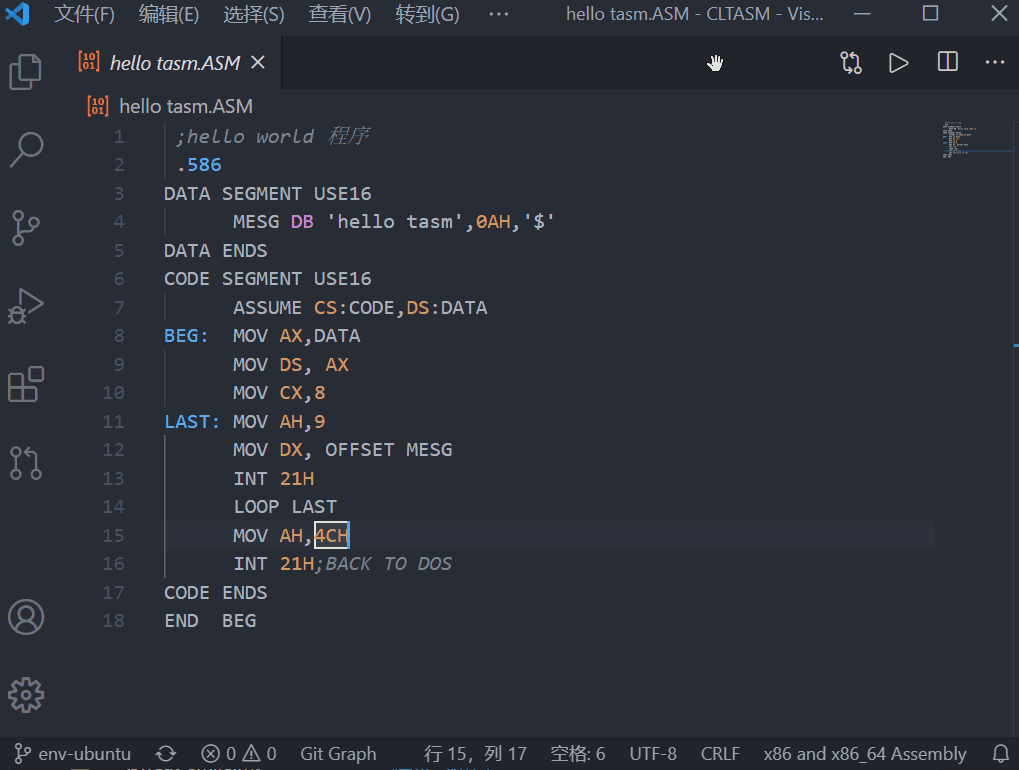Click the env-ubuntu remote indicator
The height and width of the screenshot is (770, 1019).
[x=70, y=753]
